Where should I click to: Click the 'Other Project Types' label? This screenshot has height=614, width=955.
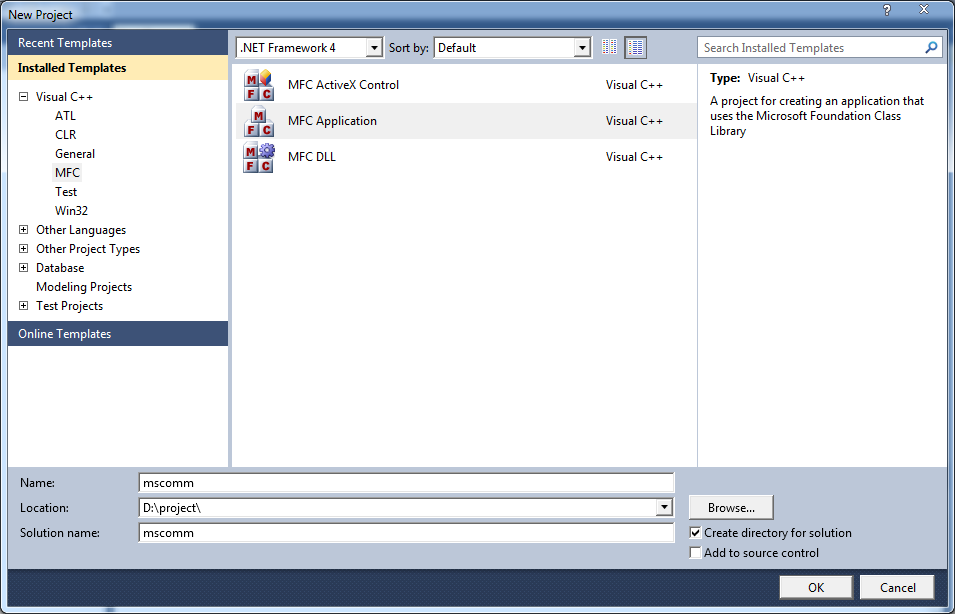[88, 249]
